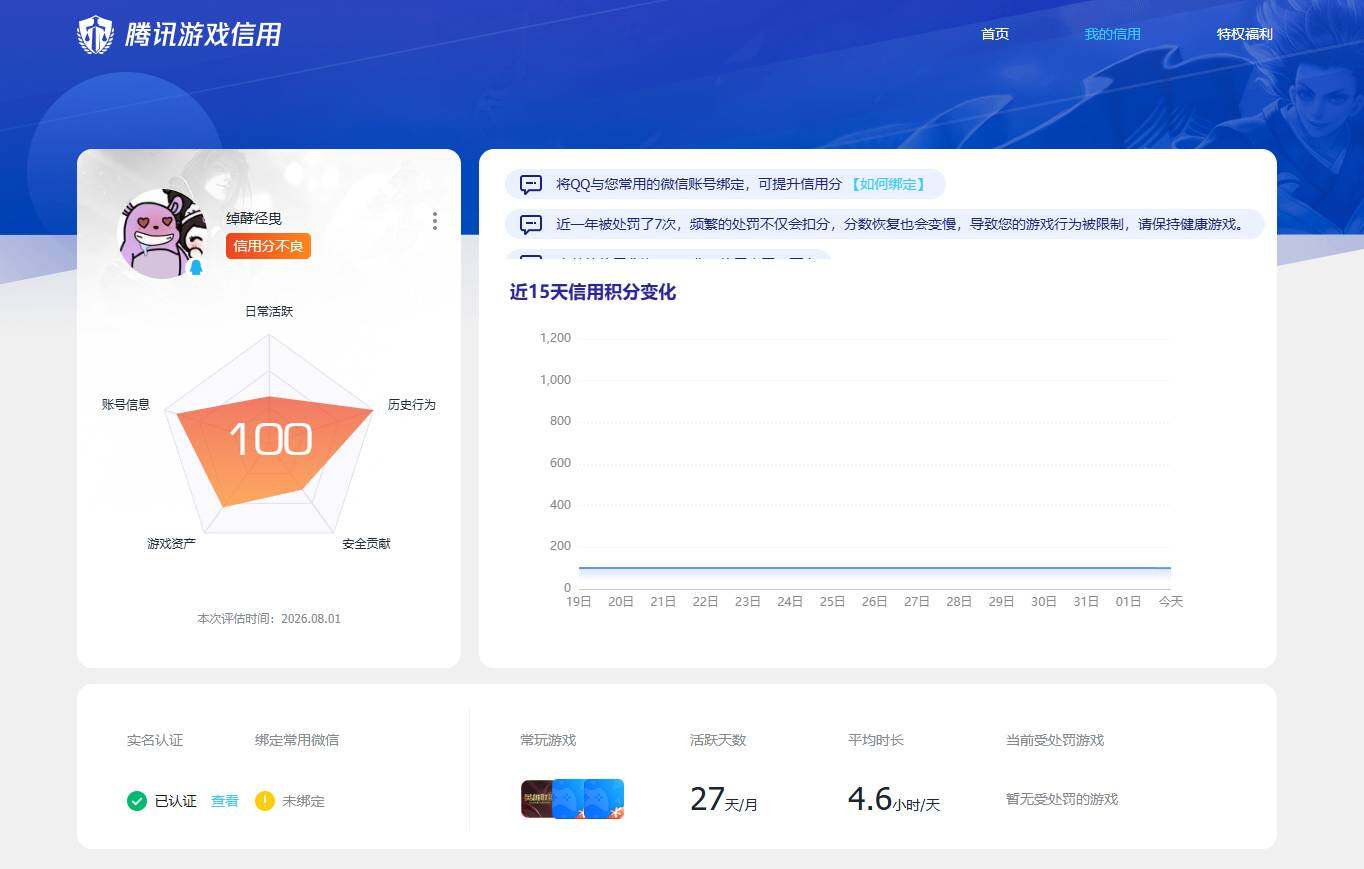Click the 实名认证 label

click(155, 741)
